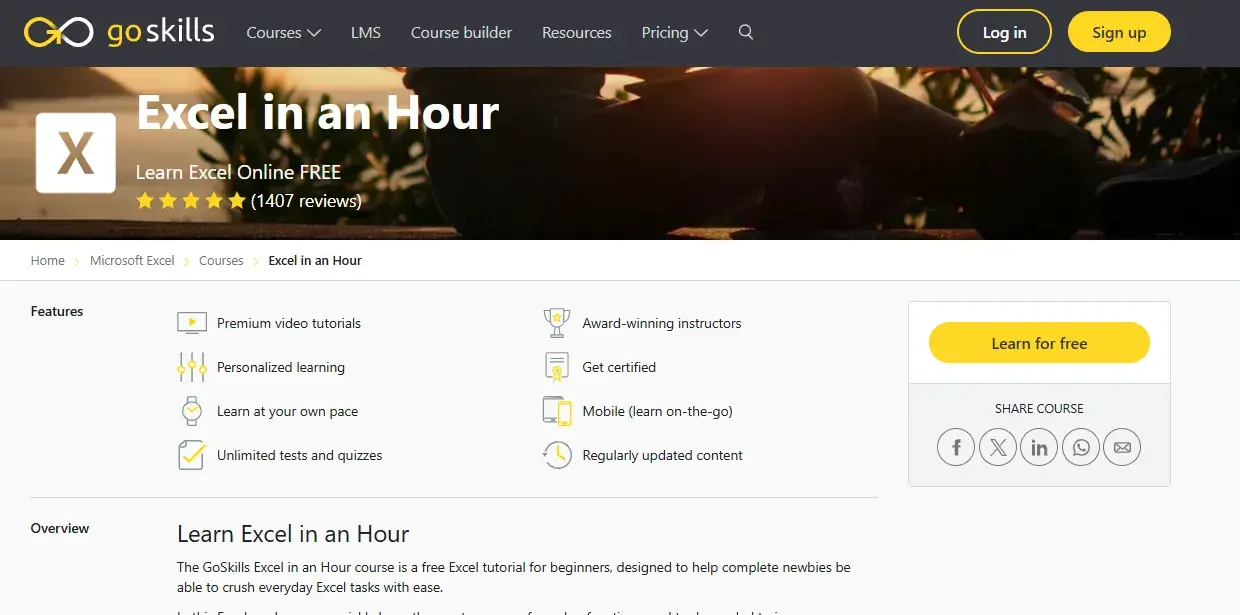Click the Mobile devices icon

[557, 411]
